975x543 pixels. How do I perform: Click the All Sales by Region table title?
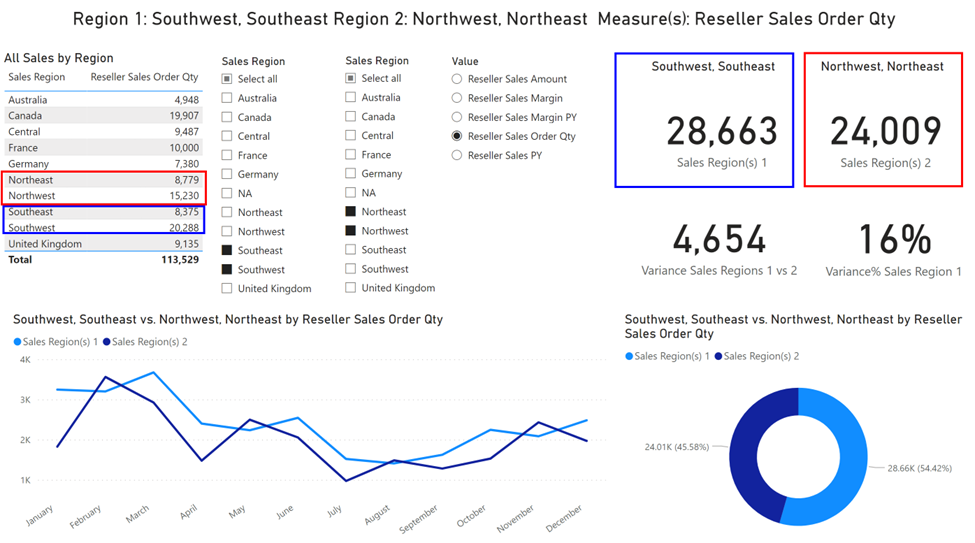[x=58, y=58]
